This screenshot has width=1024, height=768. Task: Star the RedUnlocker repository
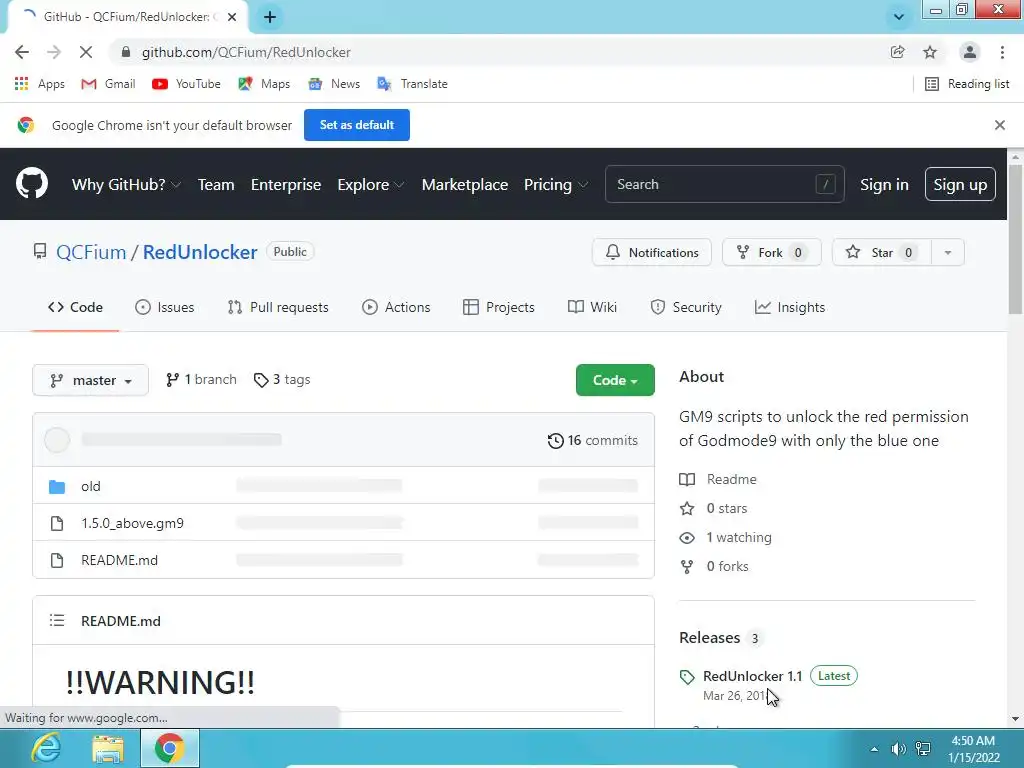[x=882, y=252]
